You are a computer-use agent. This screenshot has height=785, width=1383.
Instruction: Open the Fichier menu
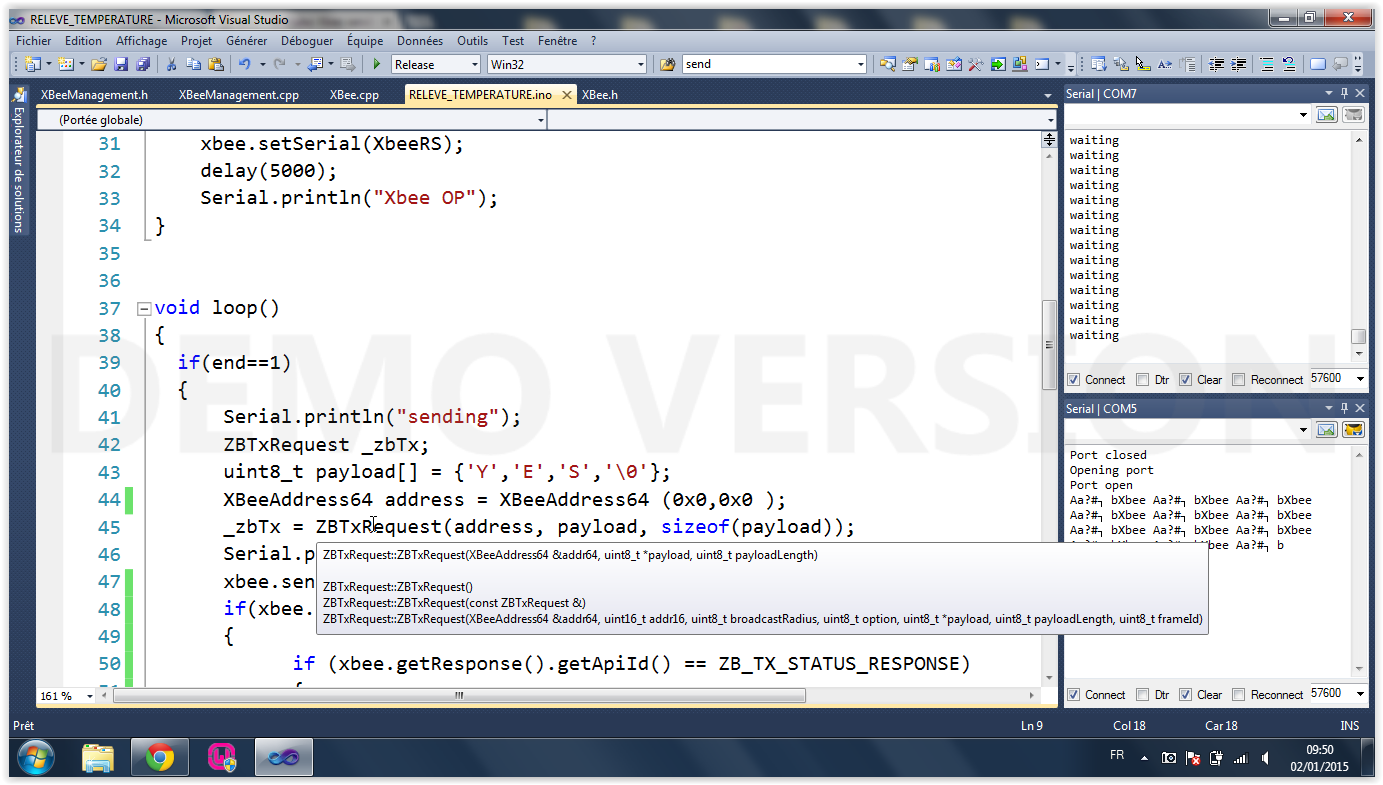(34, 41)
